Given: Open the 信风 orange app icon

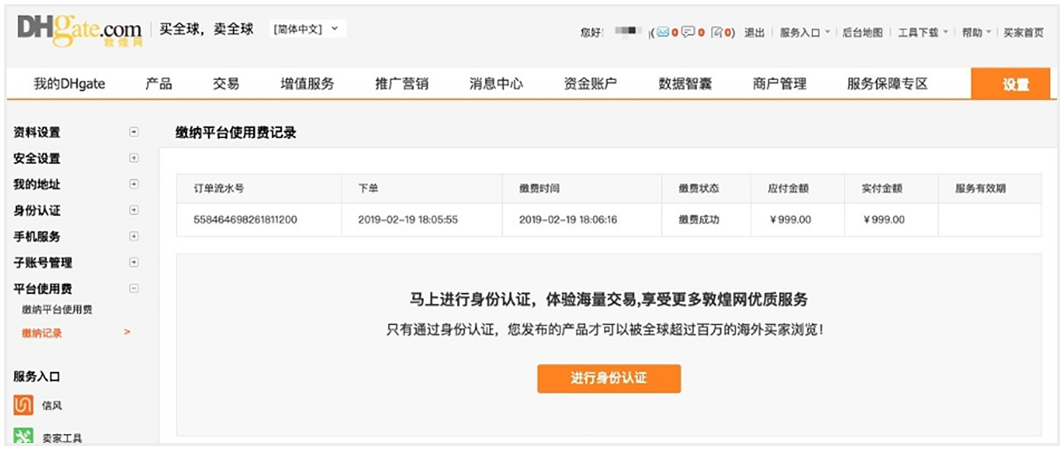Looking at the screenshot, I should pyautogui.click(x=23, y=405).
